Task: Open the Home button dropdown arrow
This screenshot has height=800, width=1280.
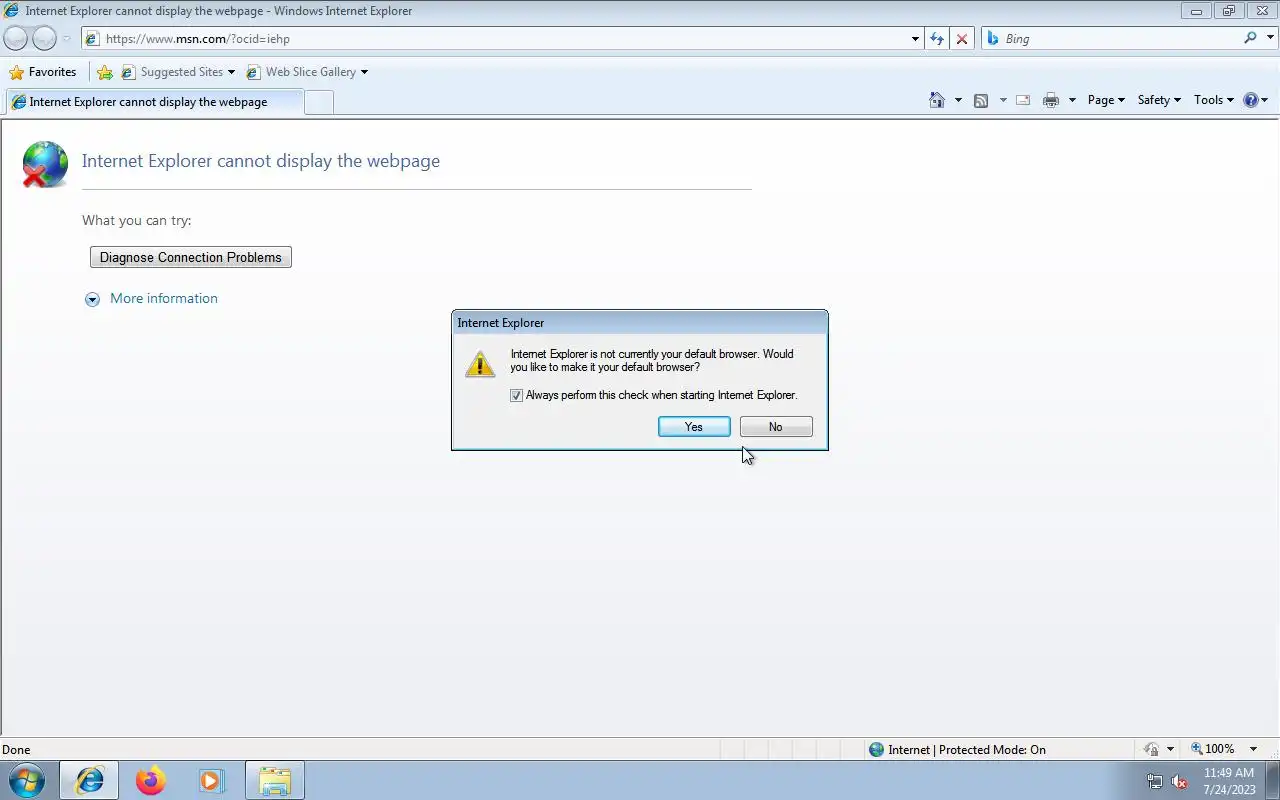Action: tap(958, 100)
